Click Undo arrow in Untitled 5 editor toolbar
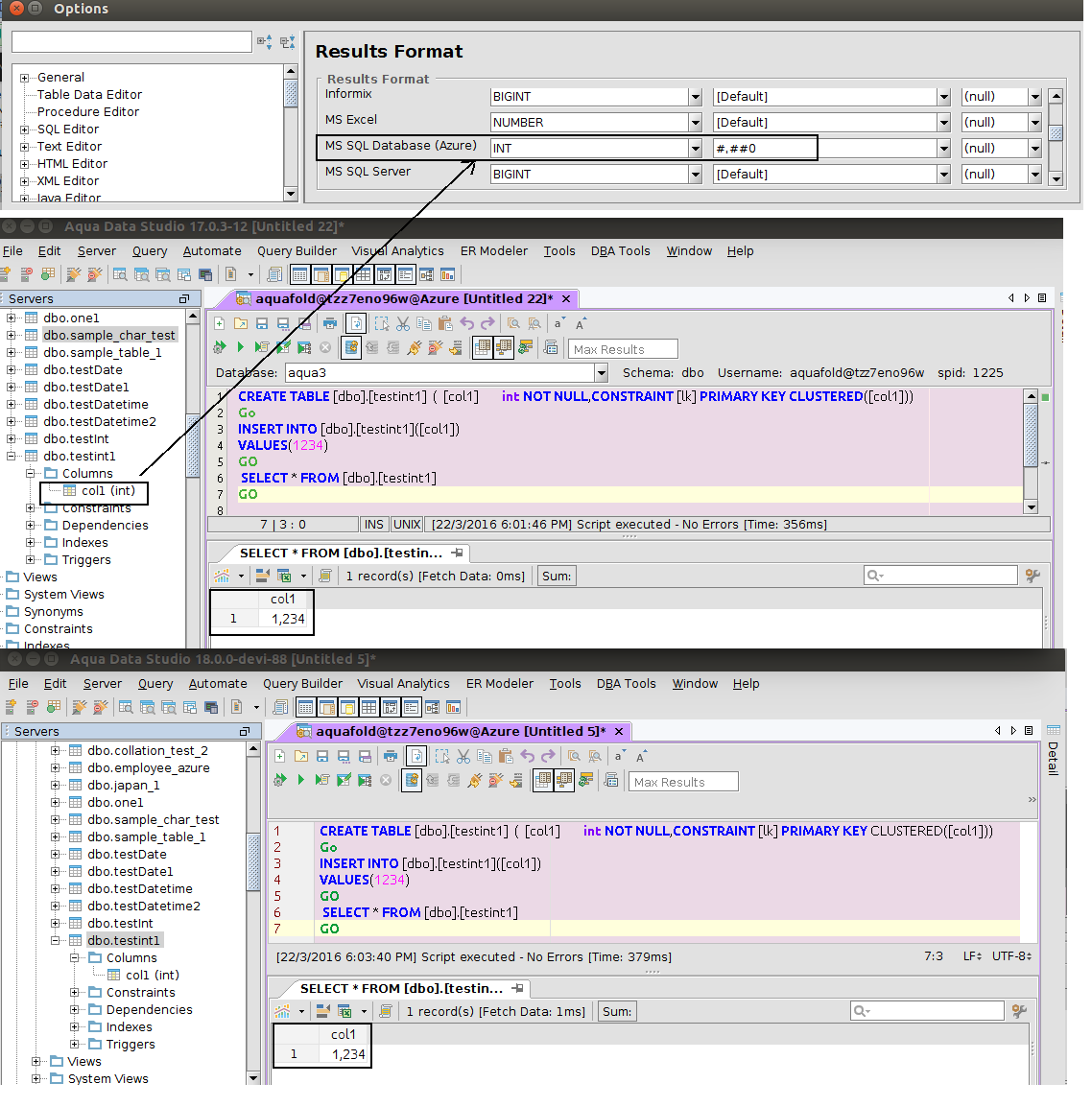 tap(528, 756)
